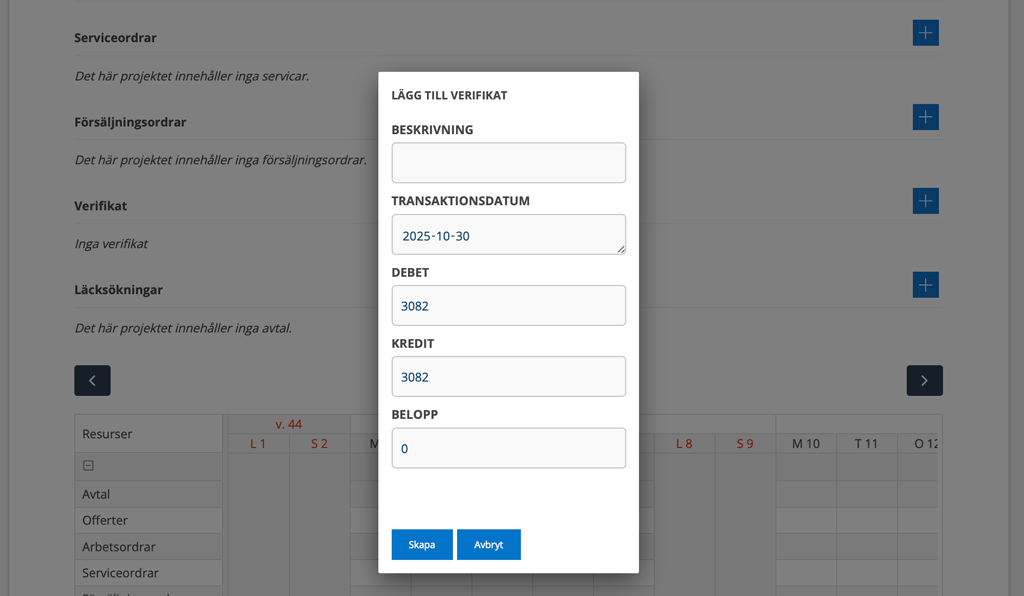This screenshot has width=1024, height=596.
Task: Add a new Försäljningsordrar entry with plus
Action: (925, 117)
